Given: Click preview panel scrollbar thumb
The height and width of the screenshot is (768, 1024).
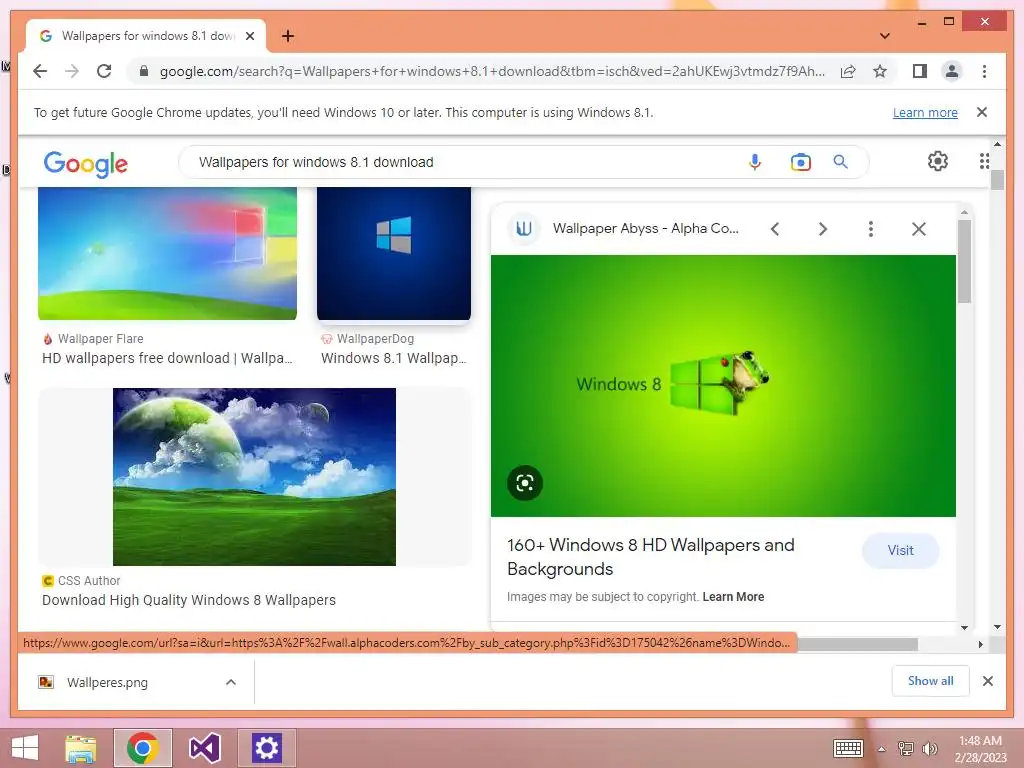Looking at the screenshot, I should (x=964, y=261).
